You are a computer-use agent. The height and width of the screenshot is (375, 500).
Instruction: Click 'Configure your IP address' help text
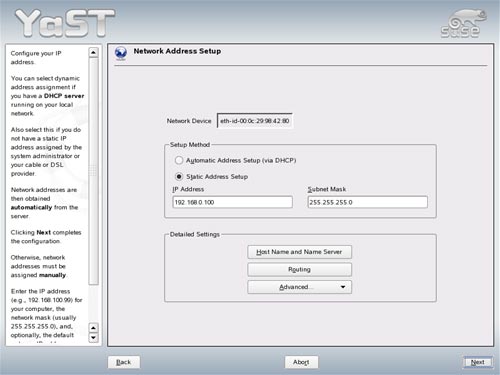pos(36,58)
